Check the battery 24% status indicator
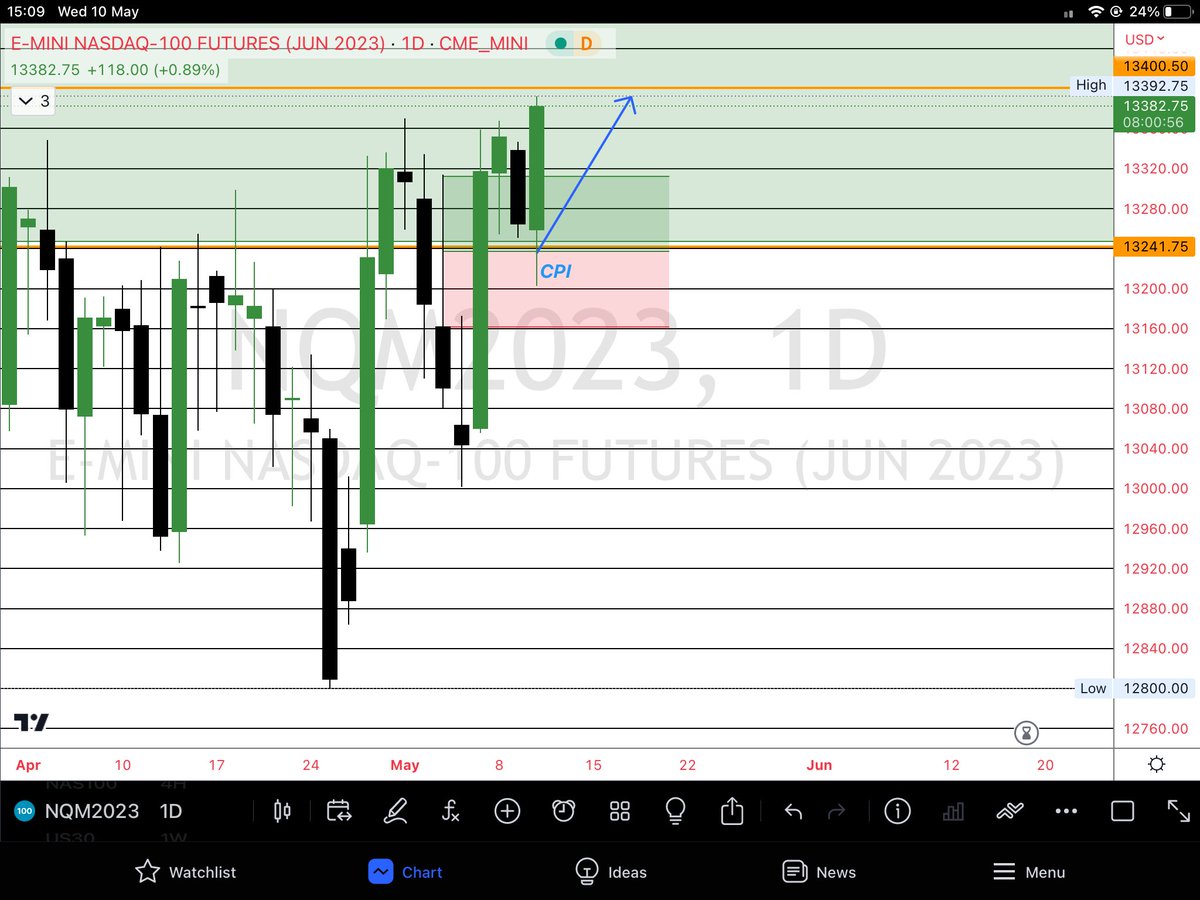 click(1159, 12)
